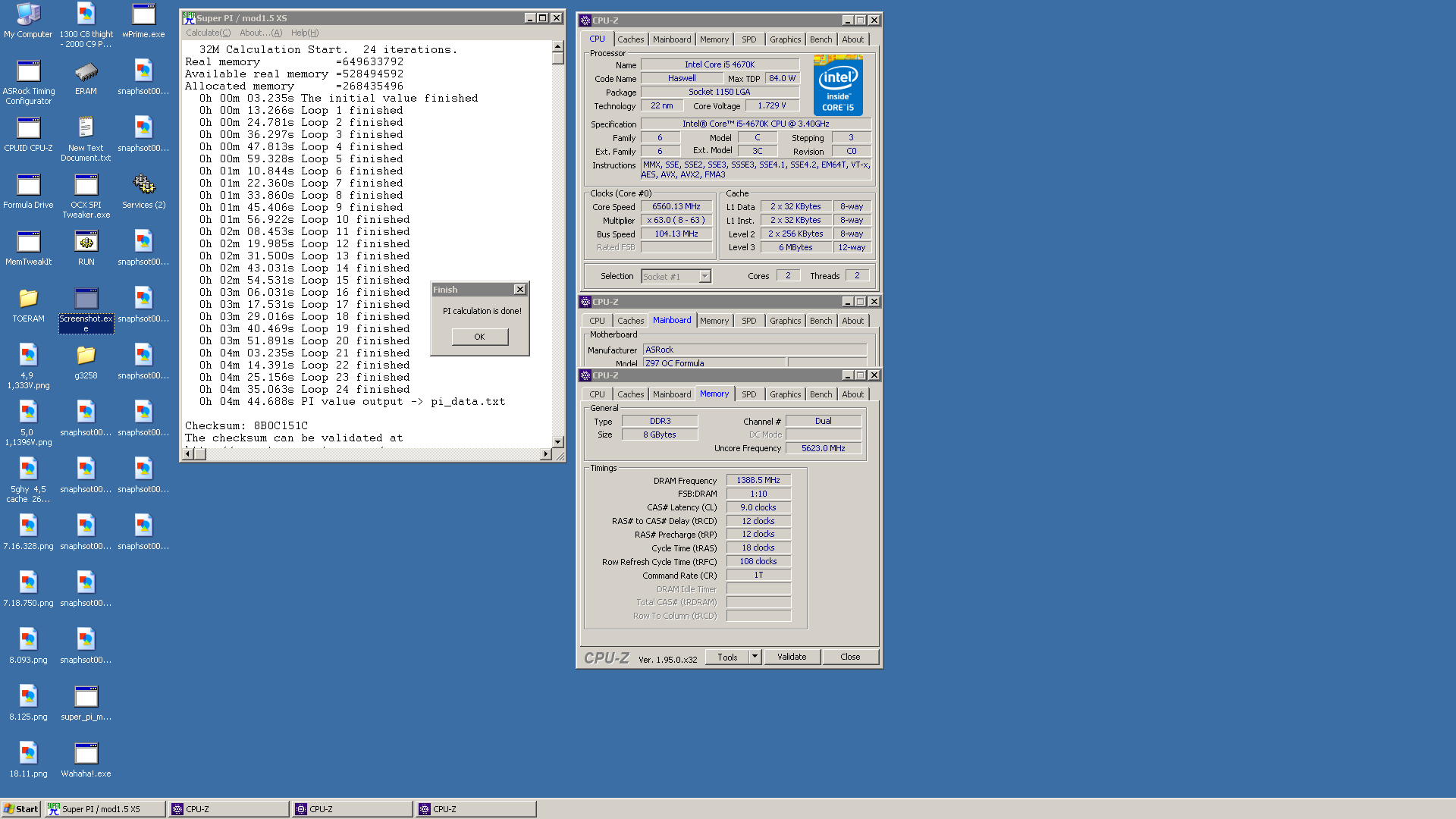
Task: Open CPUID CPU-Z desktop icon
Action: [28, 134]
